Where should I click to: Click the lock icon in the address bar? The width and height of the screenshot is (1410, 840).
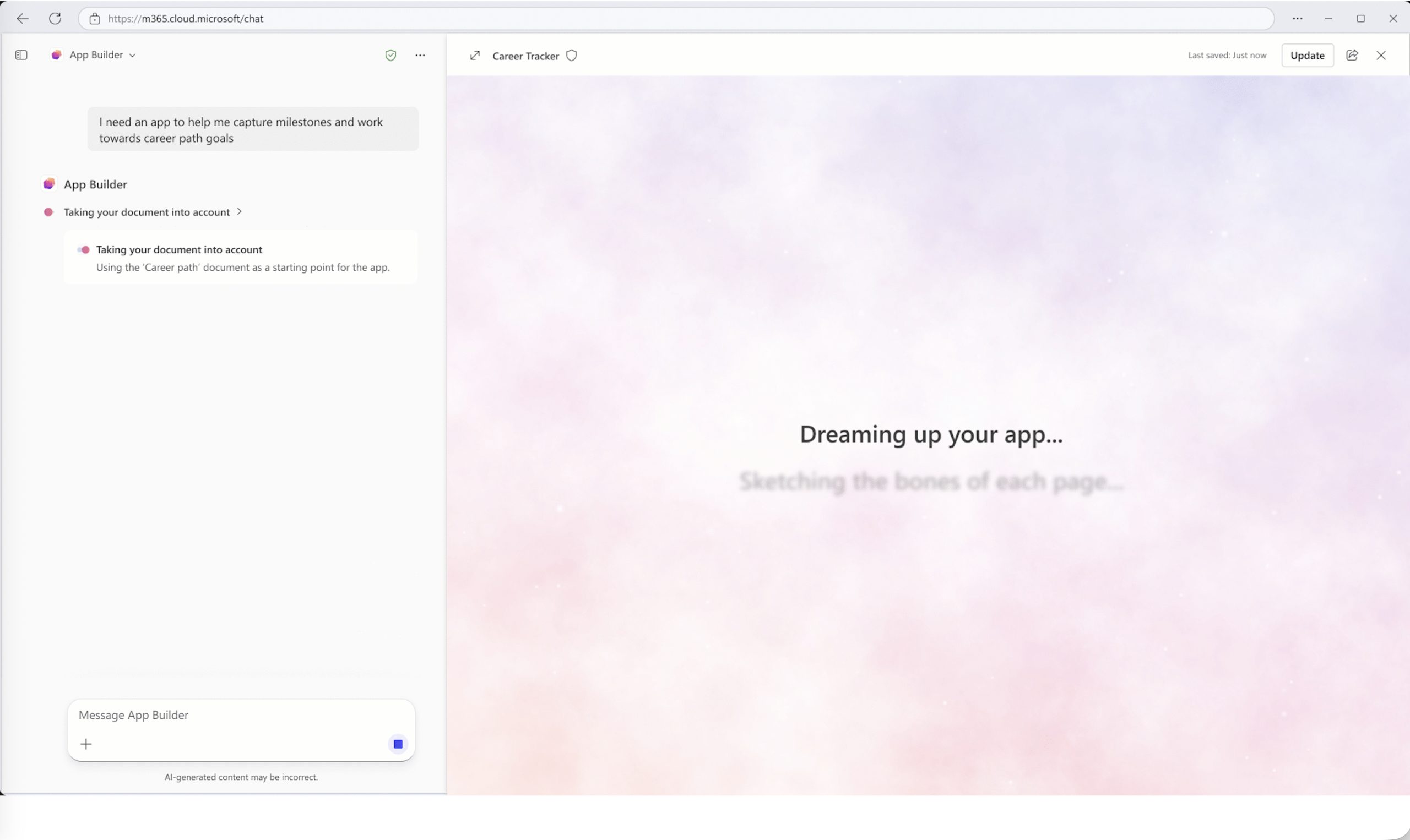coord(94,18)
